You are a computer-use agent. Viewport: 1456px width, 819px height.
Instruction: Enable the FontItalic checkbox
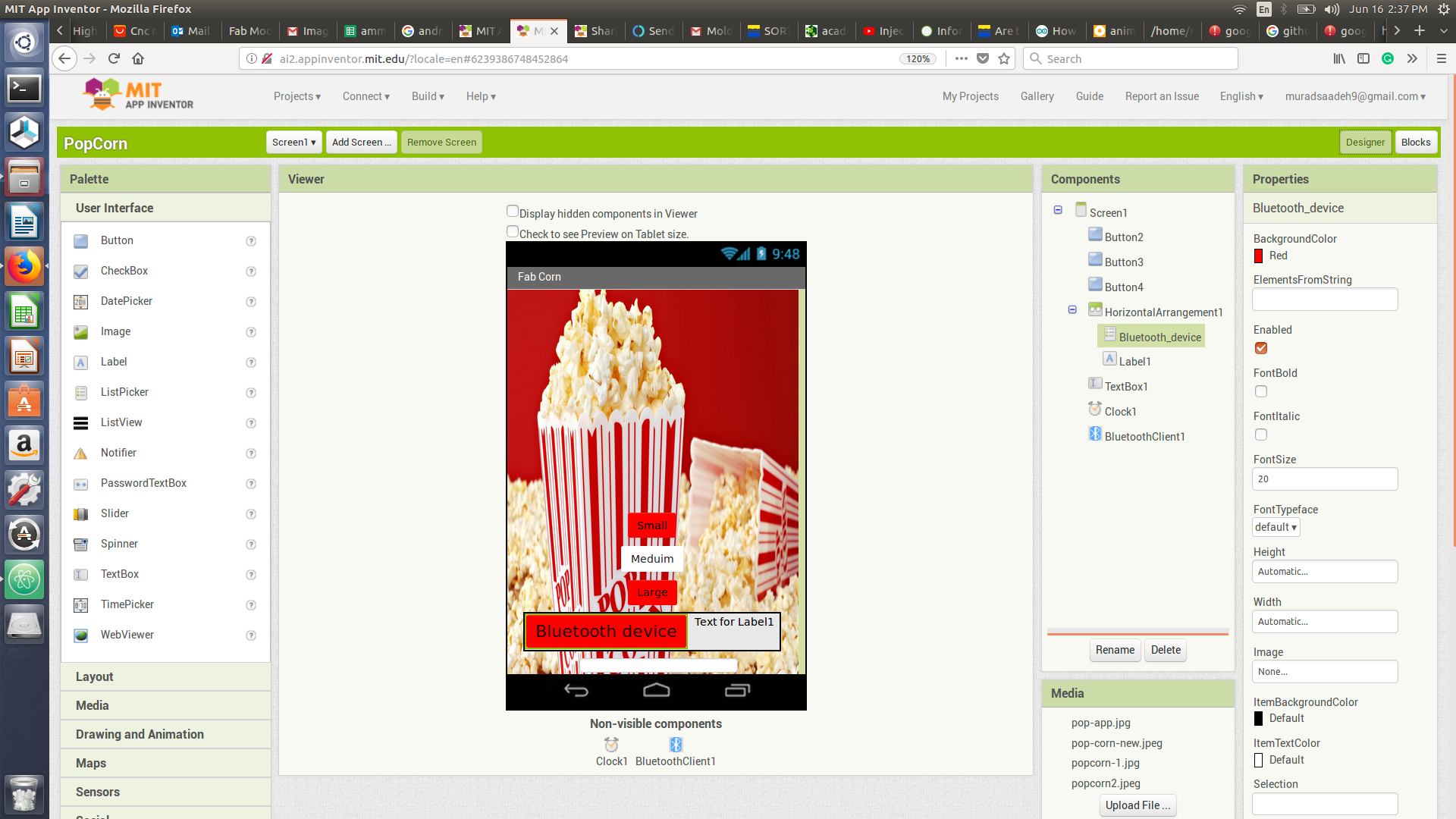point(1261,435)
